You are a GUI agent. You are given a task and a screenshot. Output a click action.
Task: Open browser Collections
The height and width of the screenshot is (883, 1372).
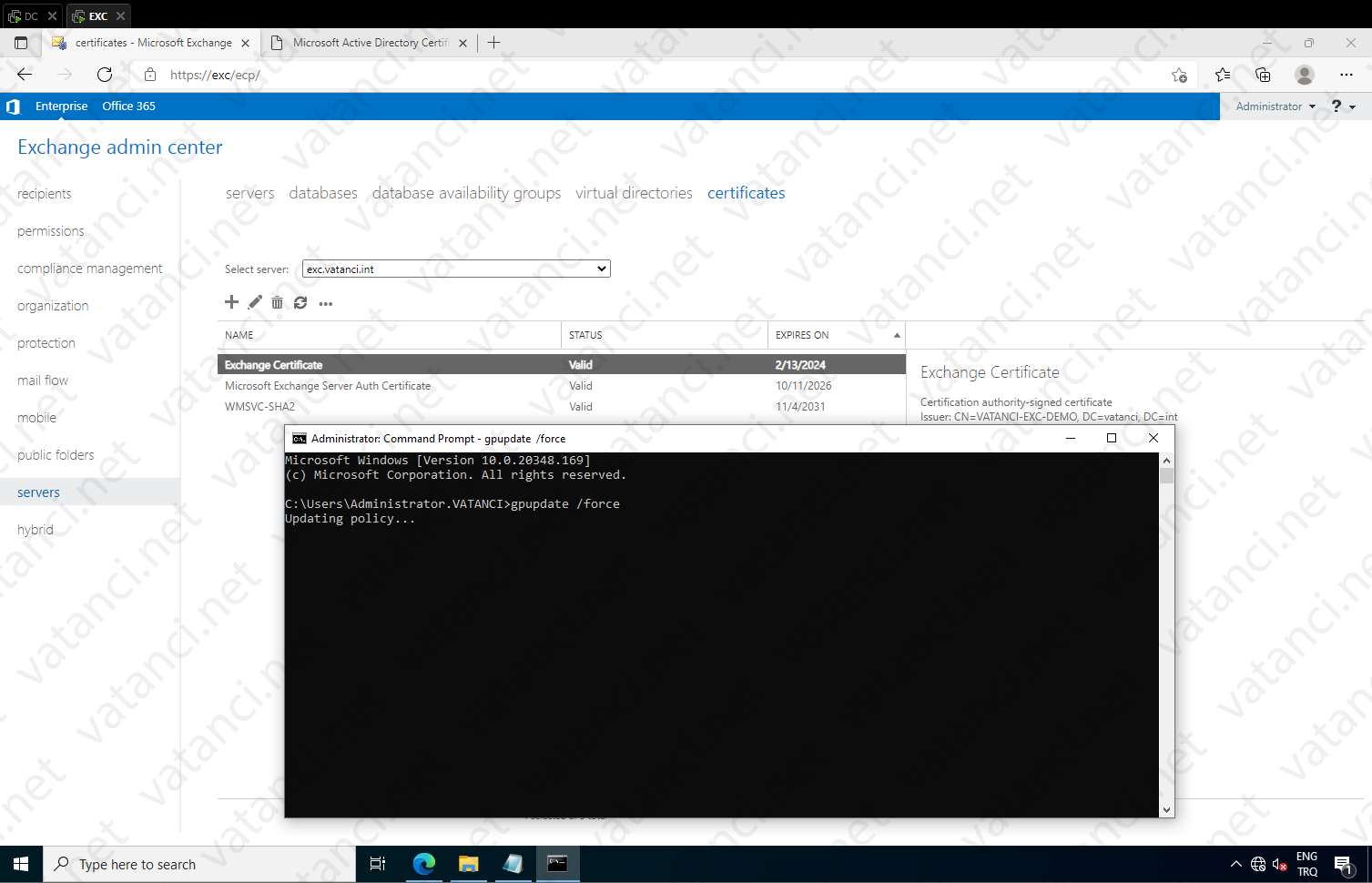1263,75
